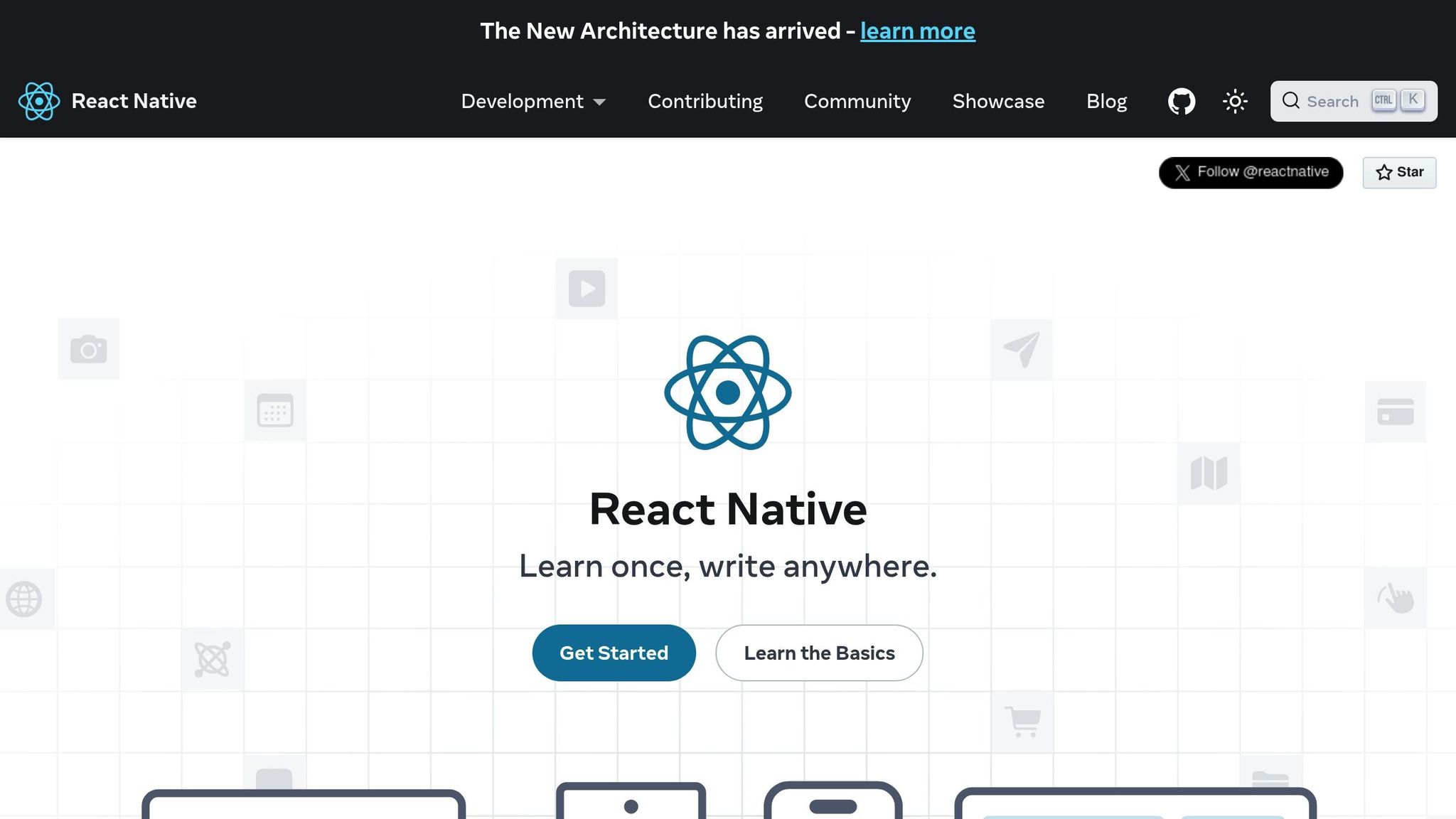
Task: Click the React Native atom logo in navbar
Action: 38,101
